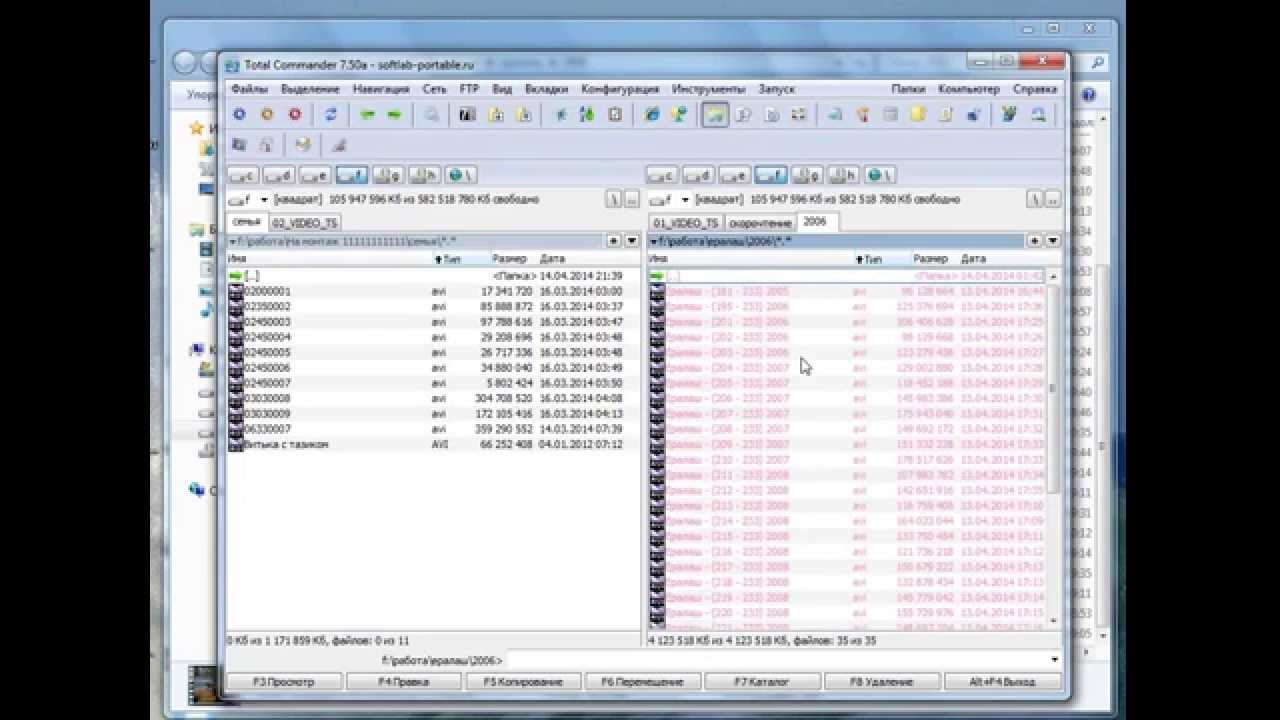
Task: Click the F5 Копирование button
Action: [524, 682]
